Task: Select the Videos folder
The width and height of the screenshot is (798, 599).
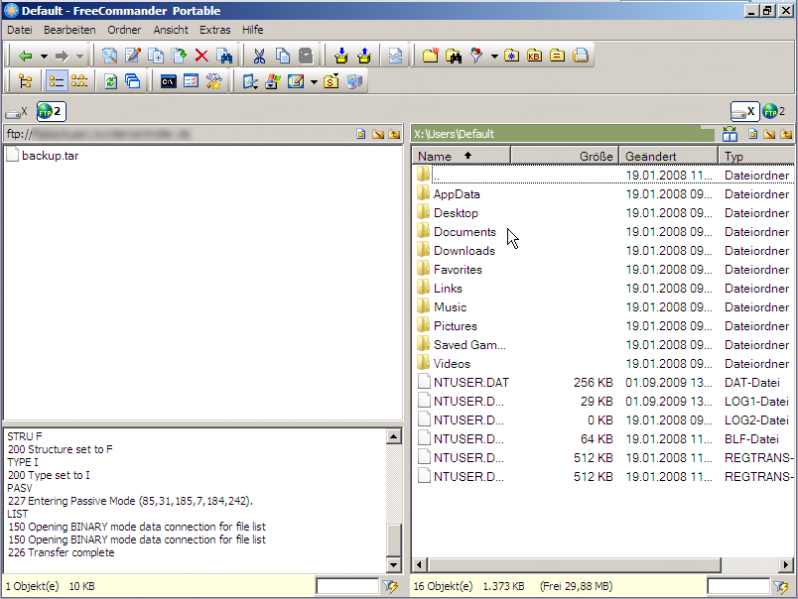Action: tap(451, 363)
